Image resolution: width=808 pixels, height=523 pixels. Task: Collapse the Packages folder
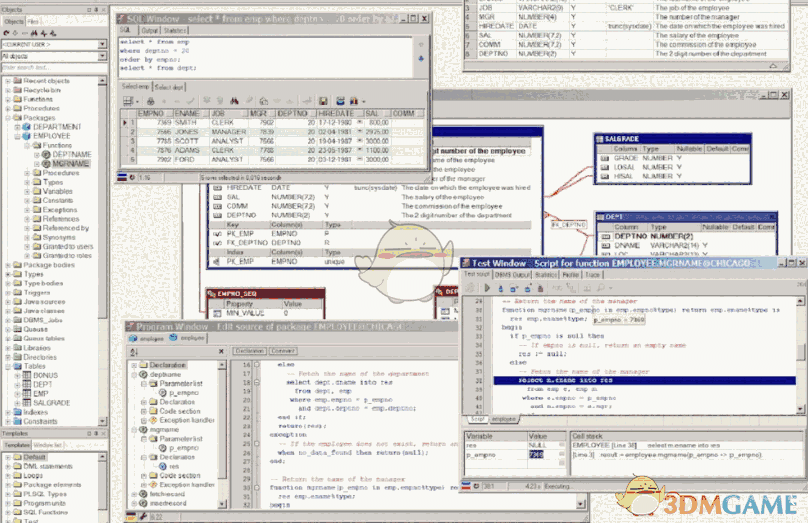coord(8,118)
